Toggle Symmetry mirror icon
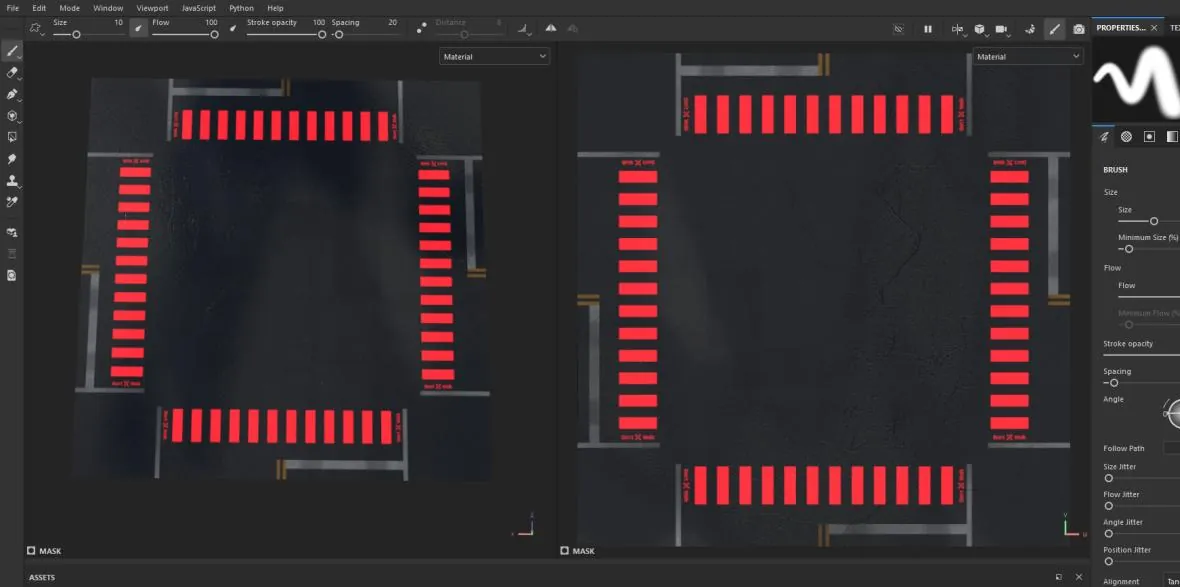Screen dimensions: 1180x587 click(x=551, y=29)
